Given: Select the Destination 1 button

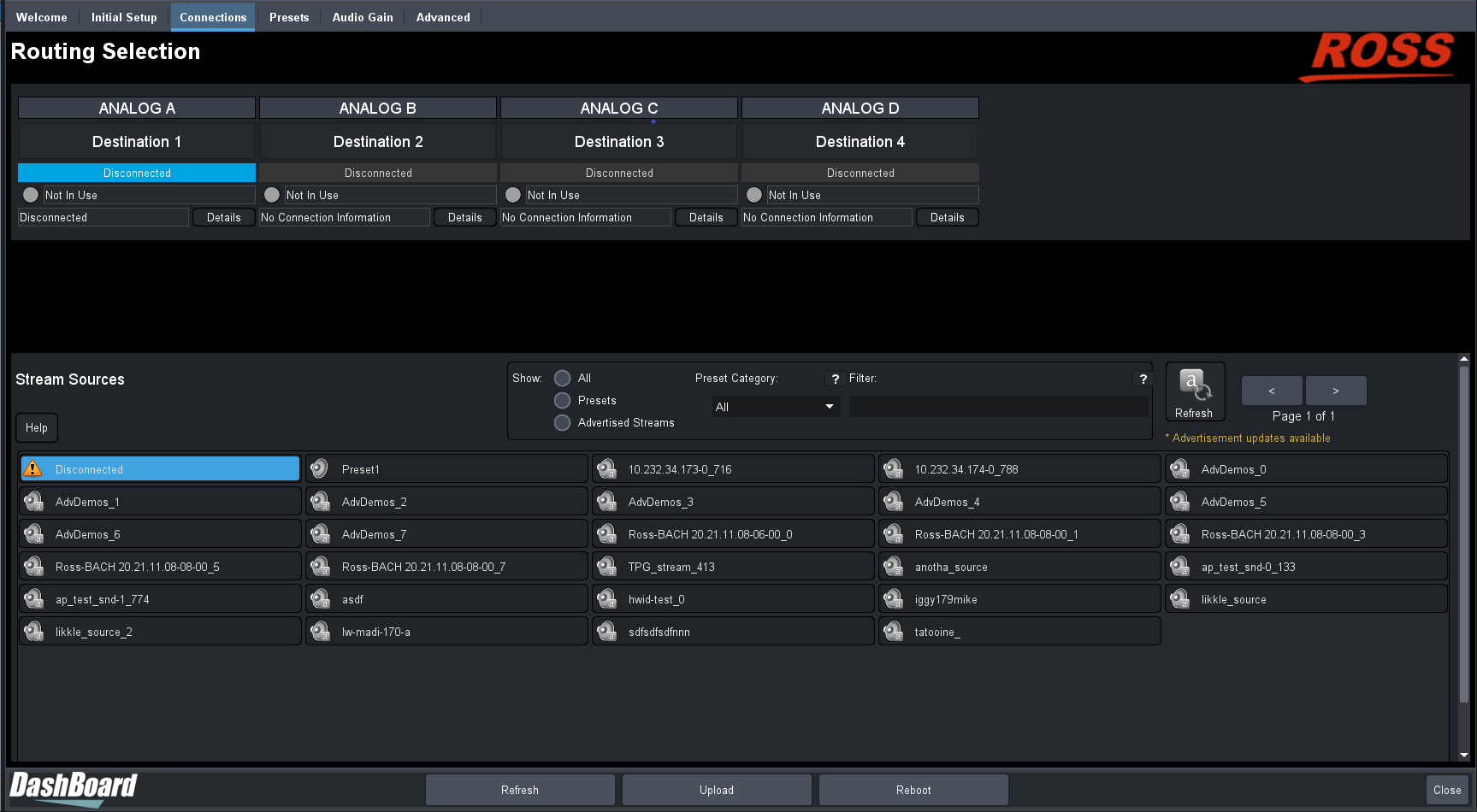Looking at the screenshot, I should tap(137, 142).
